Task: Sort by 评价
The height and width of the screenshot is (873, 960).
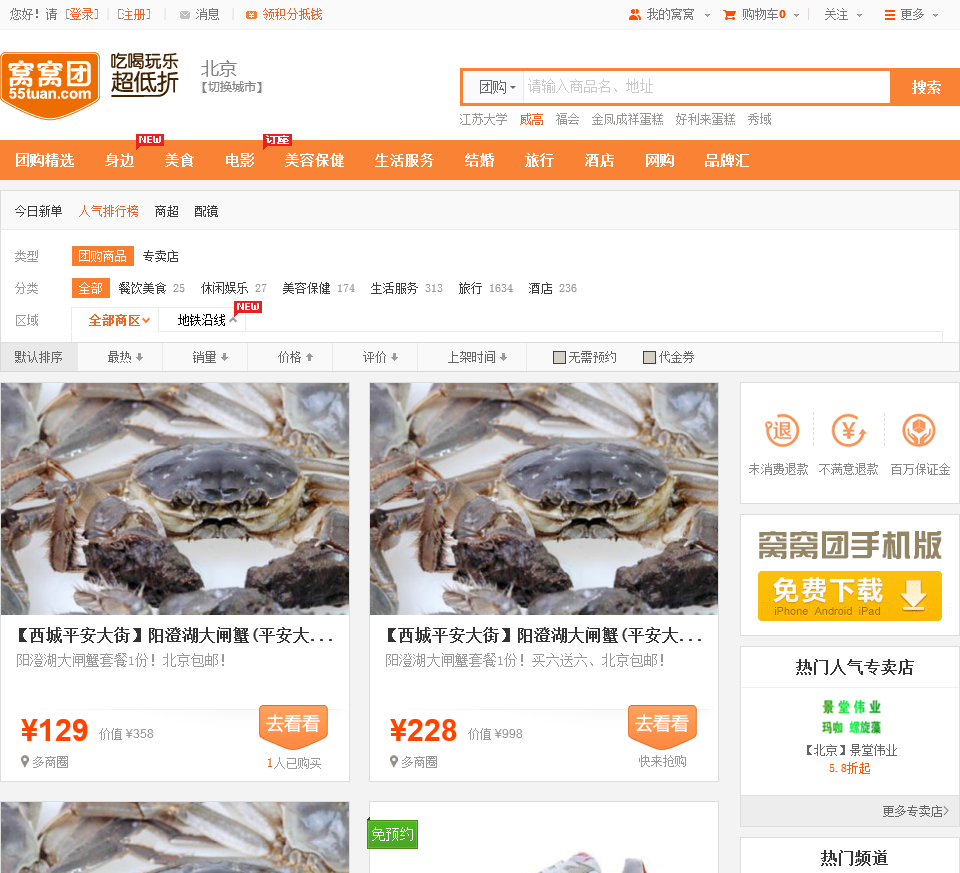Action: pyautogui.click(x=380, y=357)
